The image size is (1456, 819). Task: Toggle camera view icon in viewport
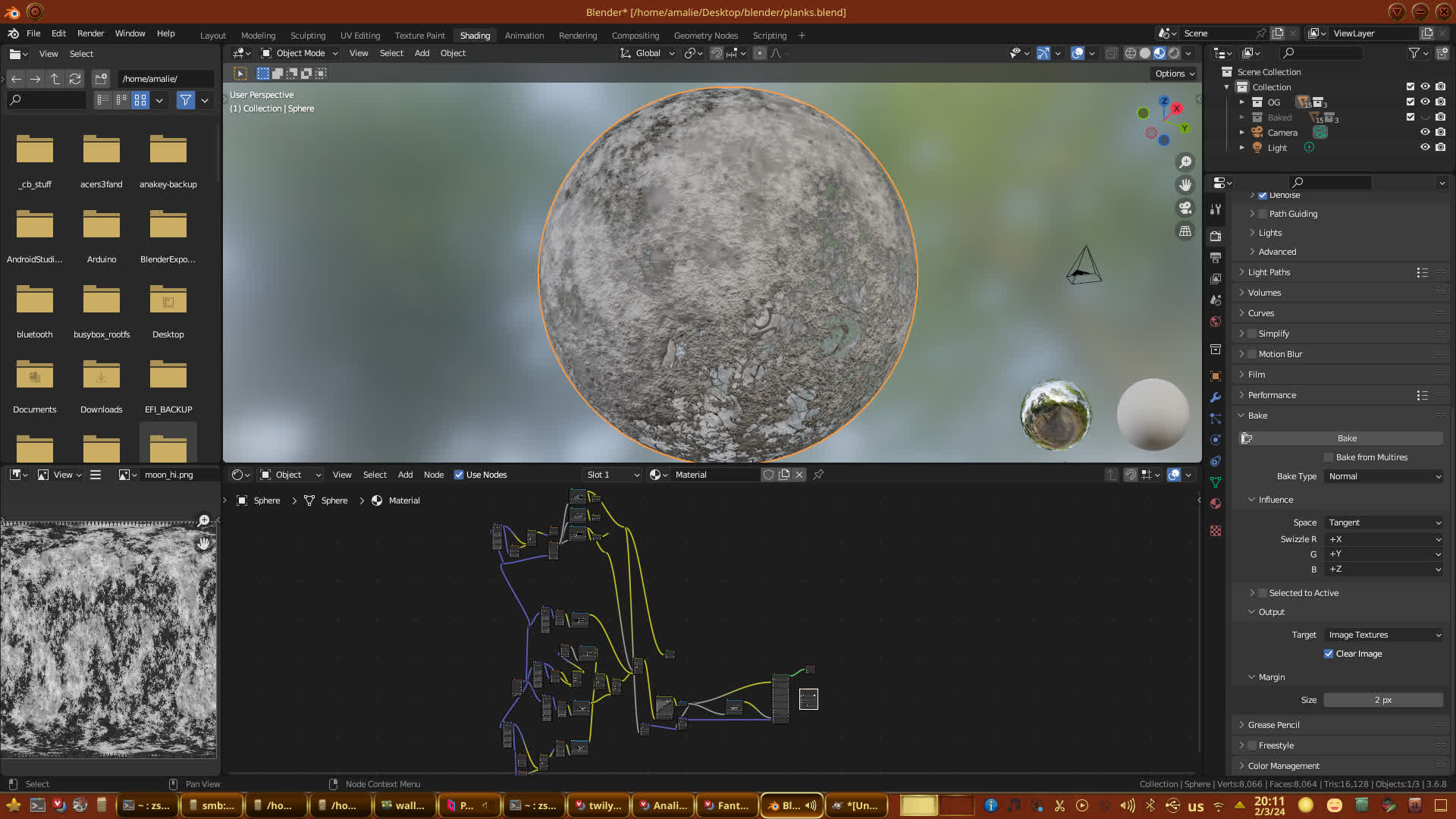(x=1185, y=208)
